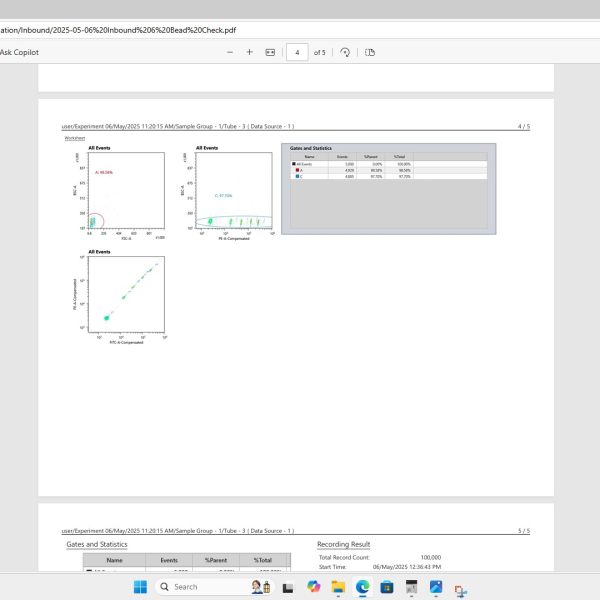Click the zoom out minus button

[230, 52]
